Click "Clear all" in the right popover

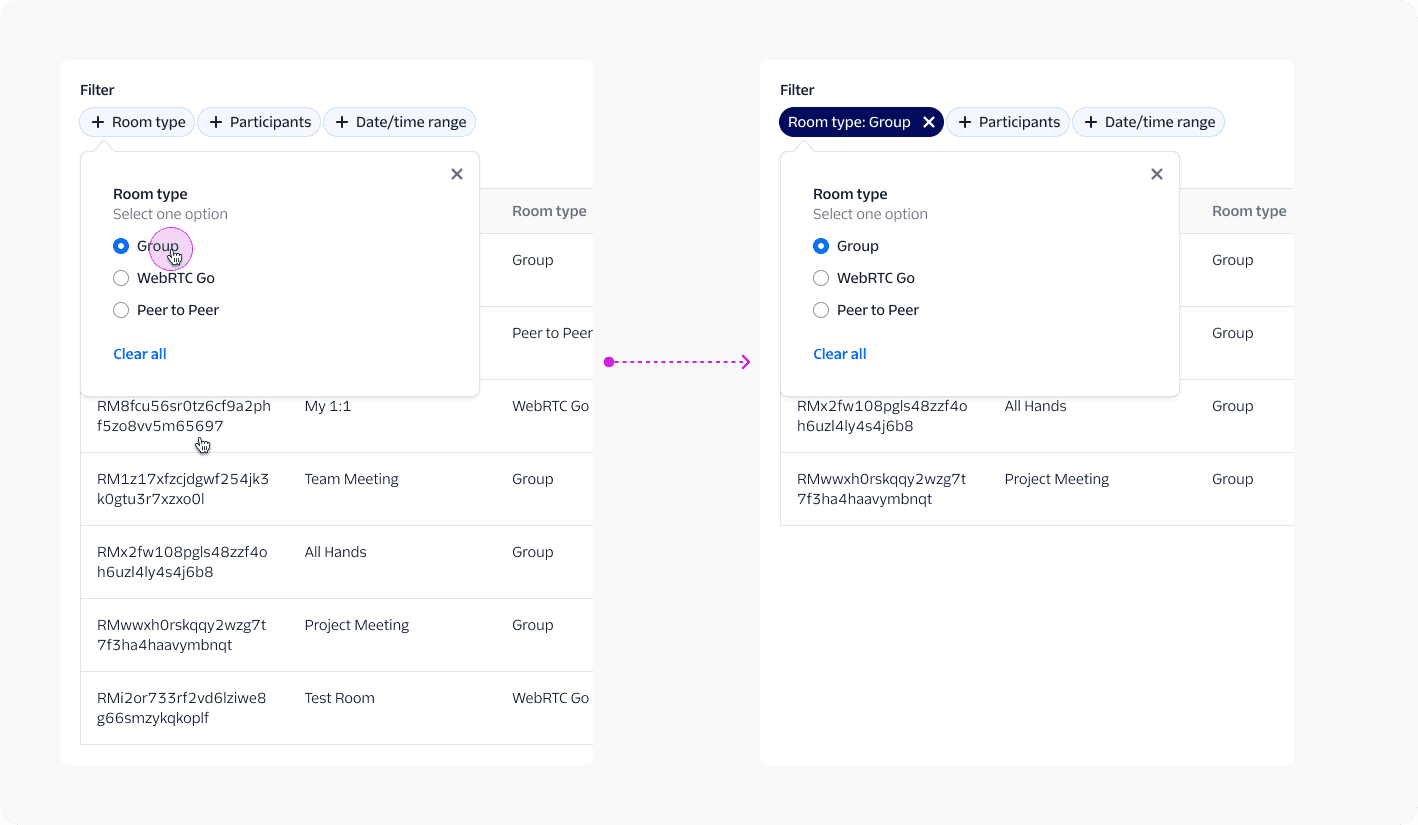(839, 353)
